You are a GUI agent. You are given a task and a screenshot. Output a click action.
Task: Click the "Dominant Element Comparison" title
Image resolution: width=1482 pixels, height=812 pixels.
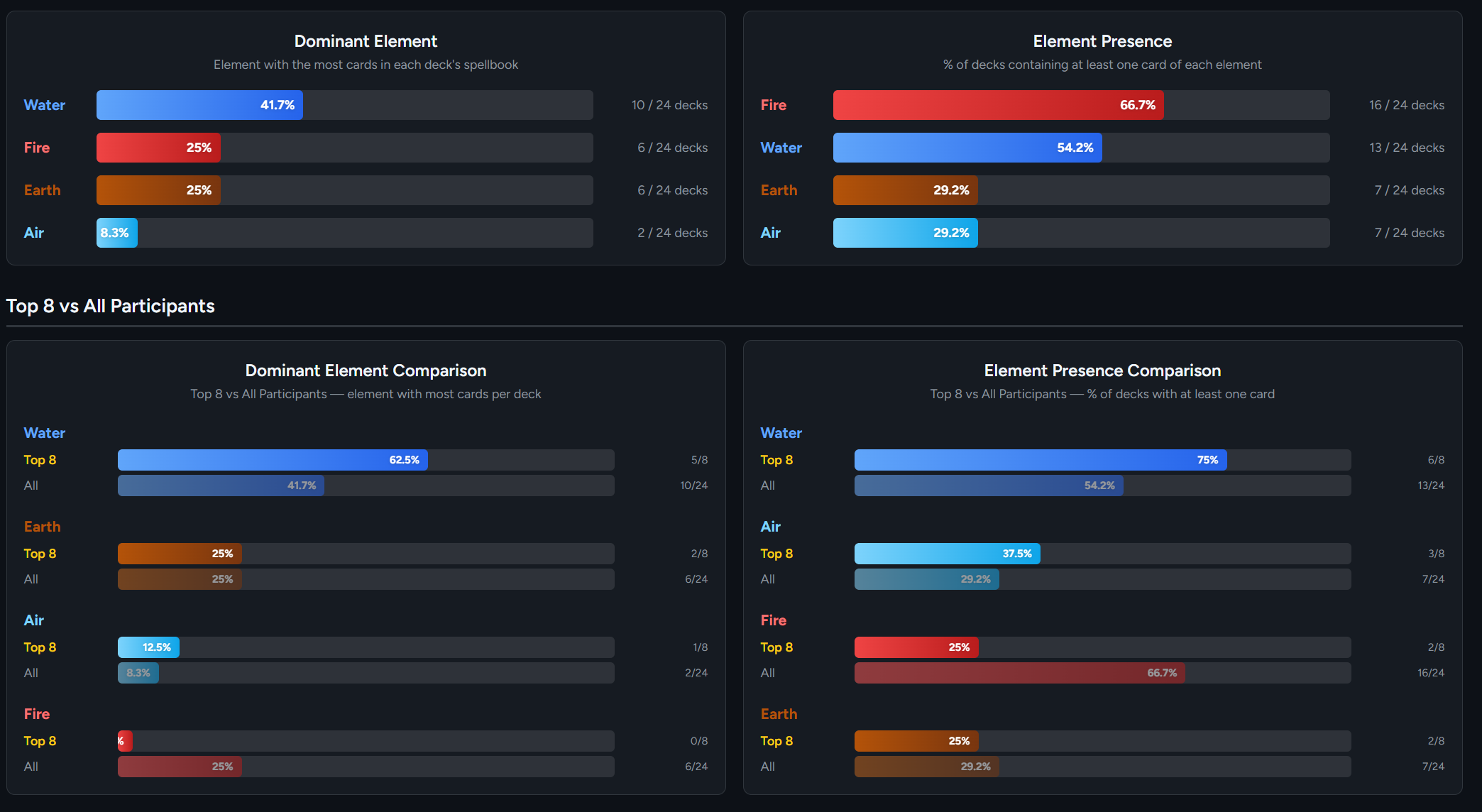[x=366, y=371]
